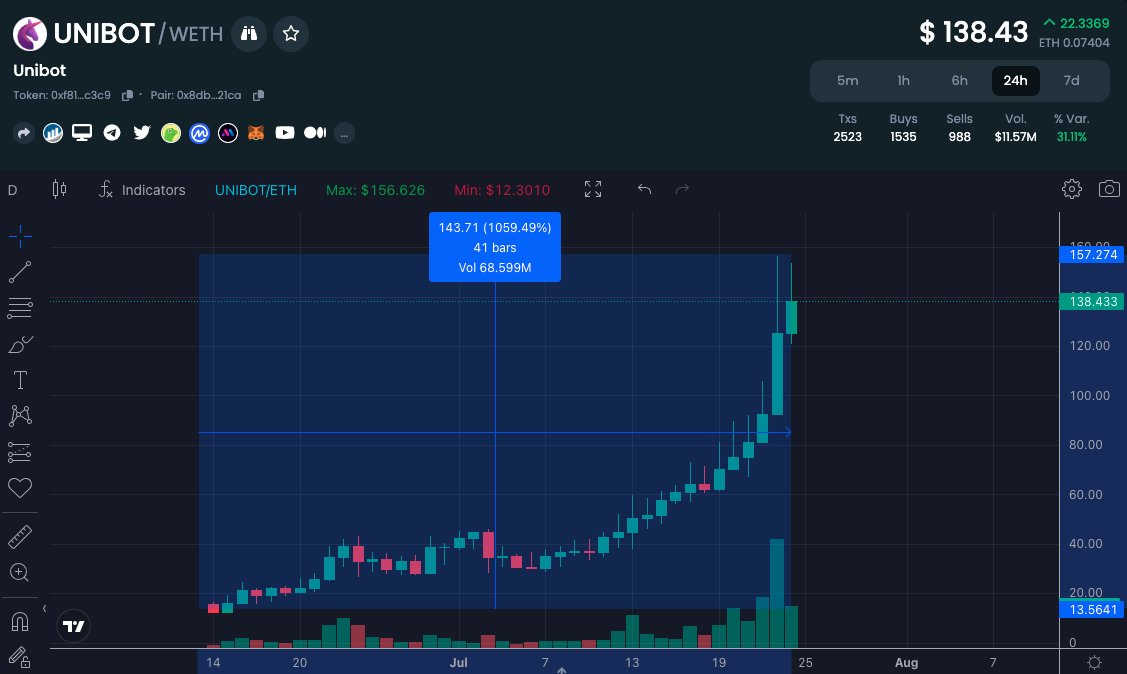Open the black circle icon with purple logo
This screenshot has height=674, width=1127.
point(228,133)
